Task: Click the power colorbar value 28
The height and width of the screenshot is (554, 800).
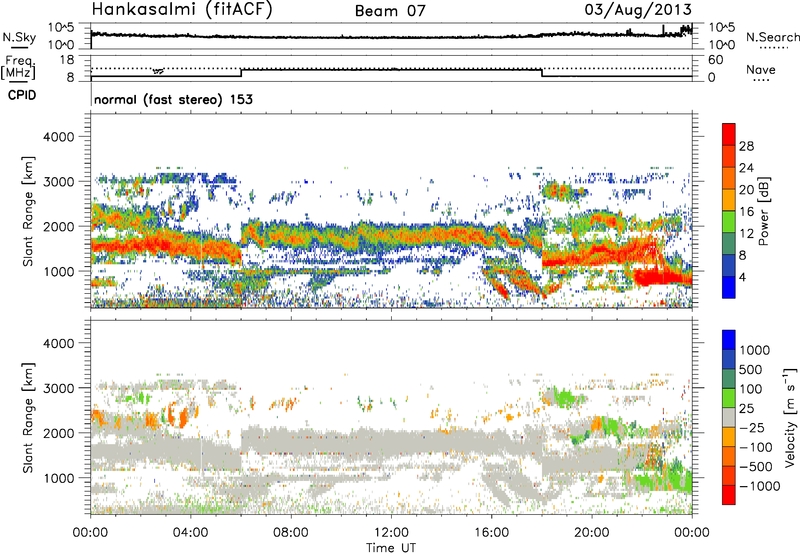Action: pyautogui.click(x=746, y=146)
